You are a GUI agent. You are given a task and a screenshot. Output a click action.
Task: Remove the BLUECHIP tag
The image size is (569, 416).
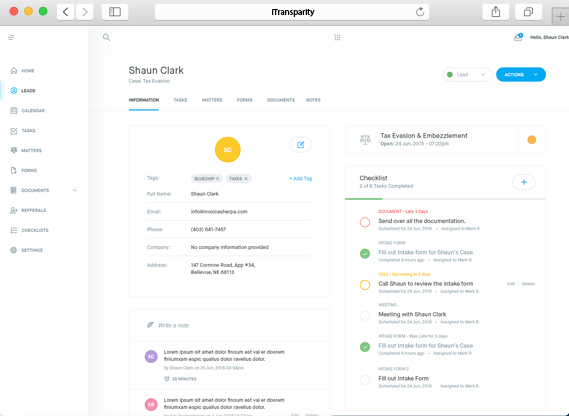point(217,179)
